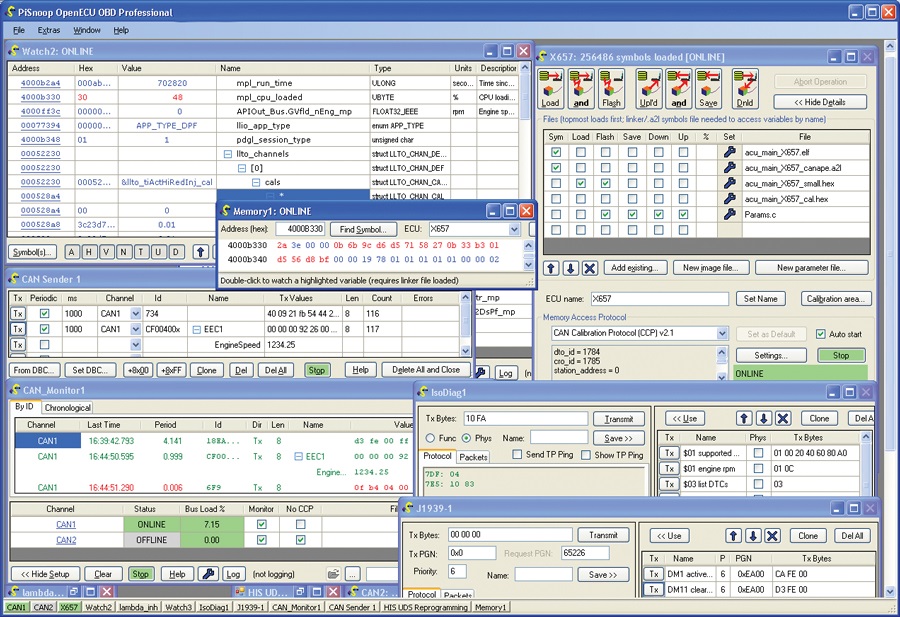Open the wrench settings for acu_main_X657.elf
Screen dimensions: 900x617
pos(729,152)
